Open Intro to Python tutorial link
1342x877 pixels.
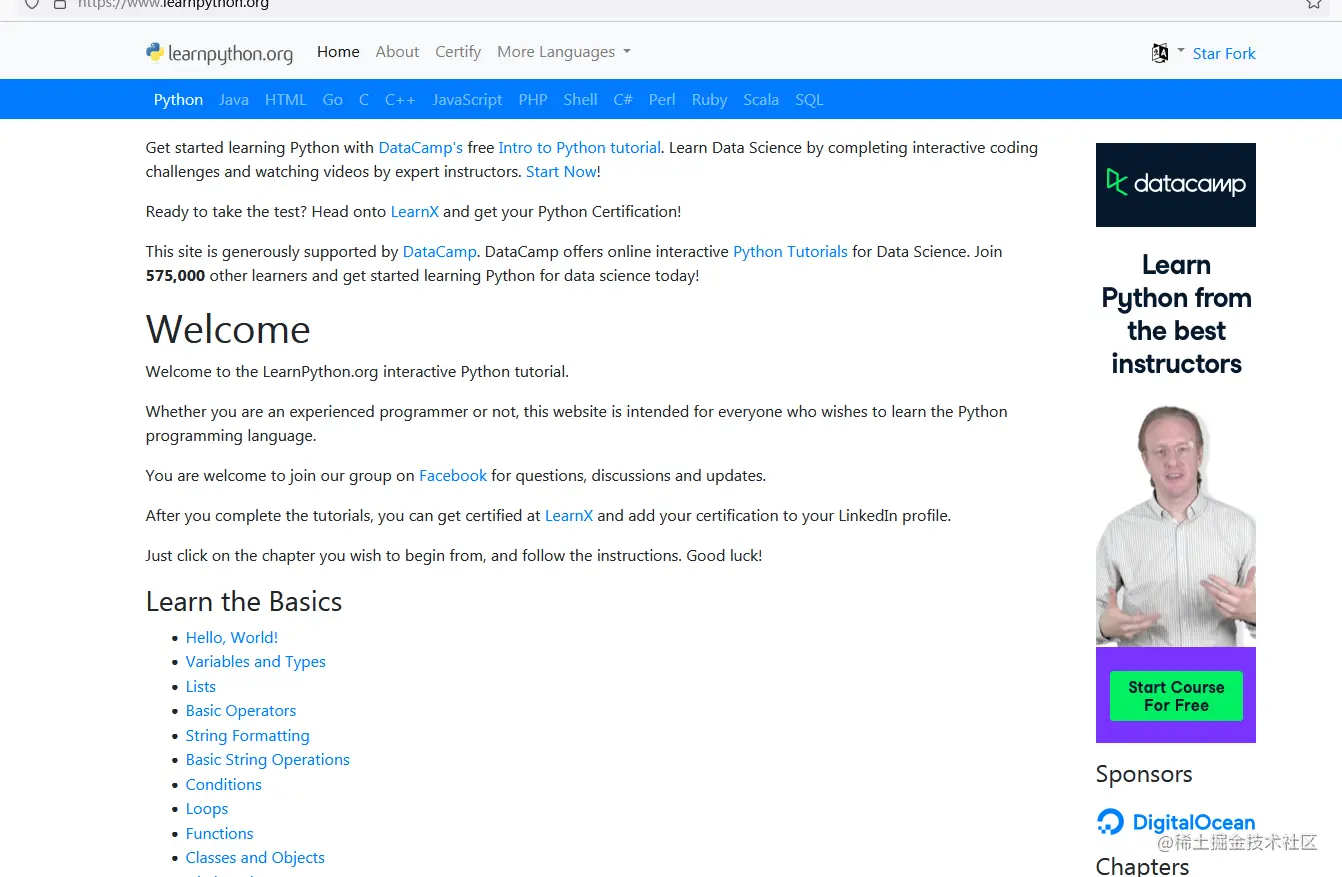click(580, 148)
